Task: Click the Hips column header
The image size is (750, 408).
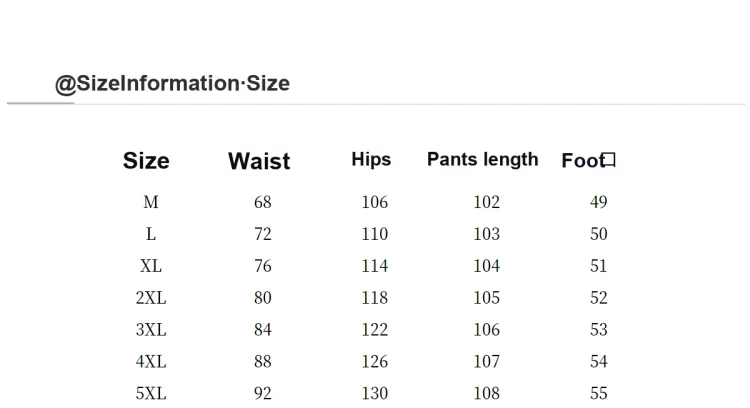Action: tap(371, 159)
